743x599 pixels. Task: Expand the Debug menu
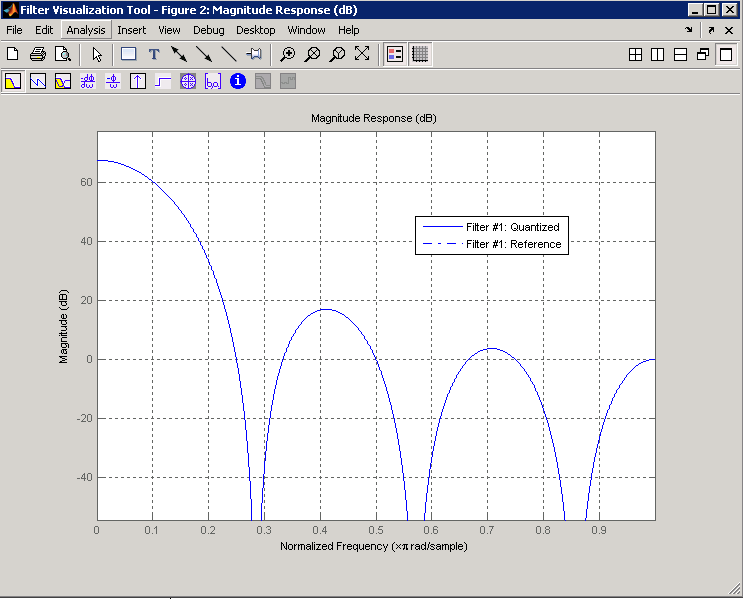[x=209, y=30]
